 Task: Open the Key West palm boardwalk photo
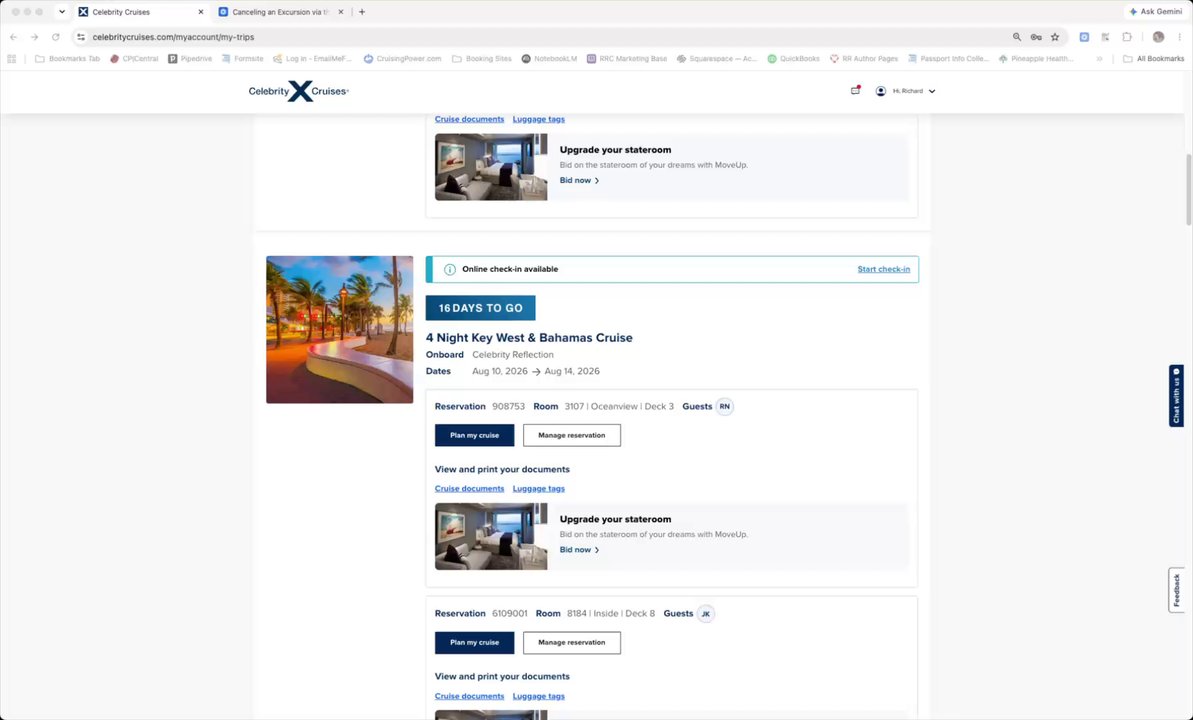pos(339,330)
